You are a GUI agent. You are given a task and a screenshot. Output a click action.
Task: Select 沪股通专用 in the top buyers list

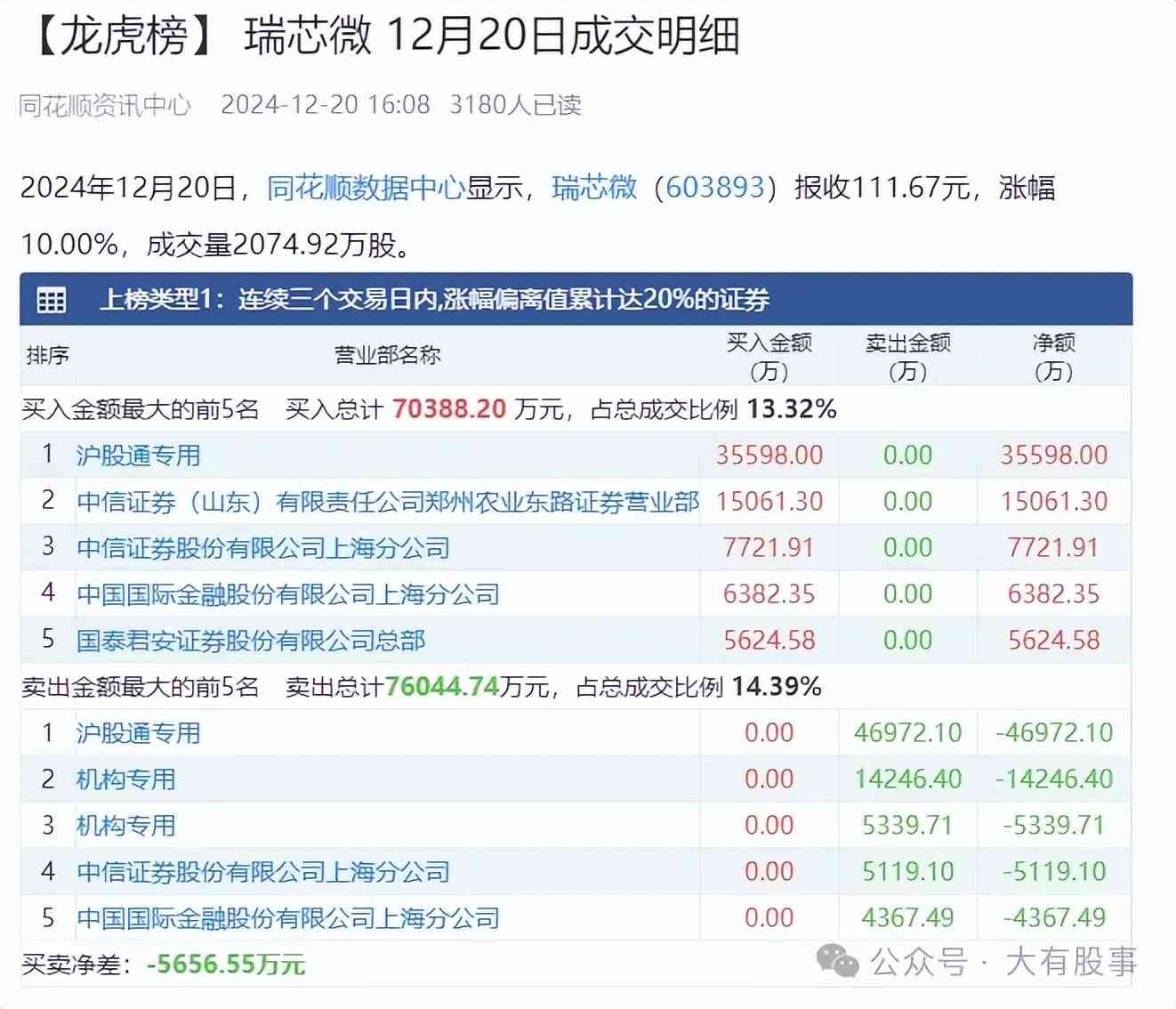[x=138, y=456]
